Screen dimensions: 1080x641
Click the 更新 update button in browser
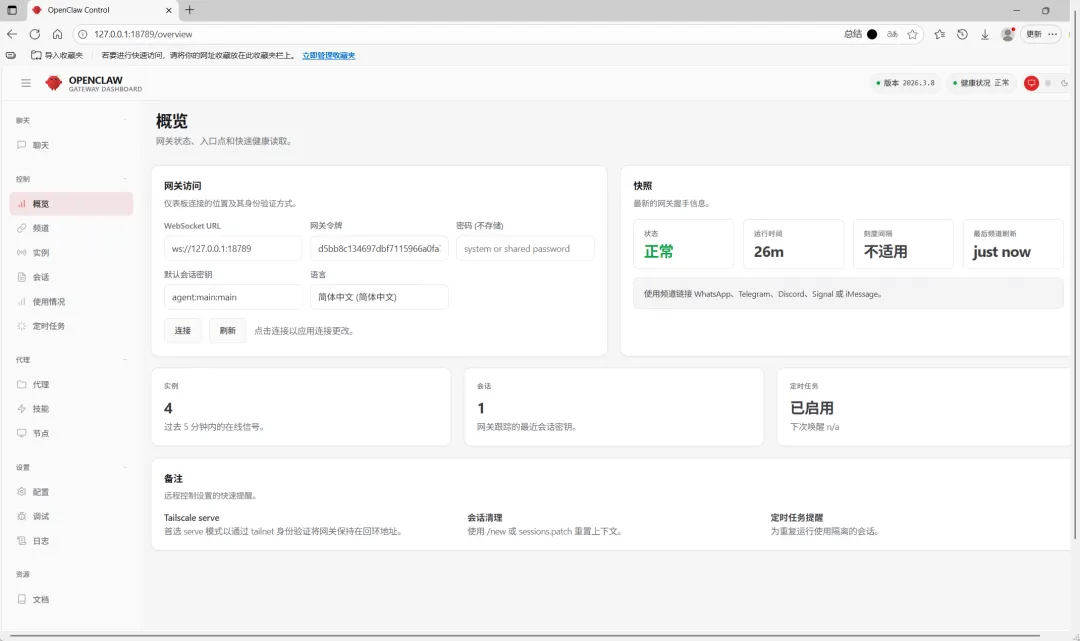1034,34
